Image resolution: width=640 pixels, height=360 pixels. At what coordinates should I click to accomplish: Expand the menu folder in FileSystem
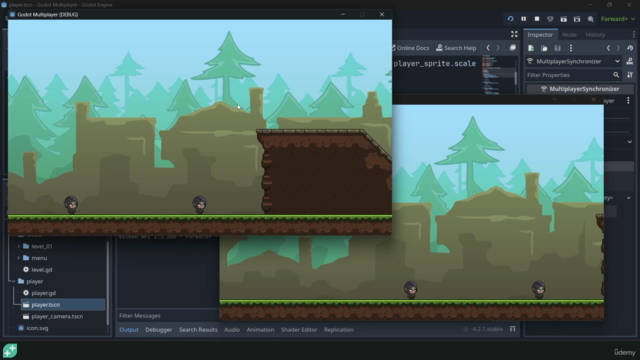click(x=18, y=258)
